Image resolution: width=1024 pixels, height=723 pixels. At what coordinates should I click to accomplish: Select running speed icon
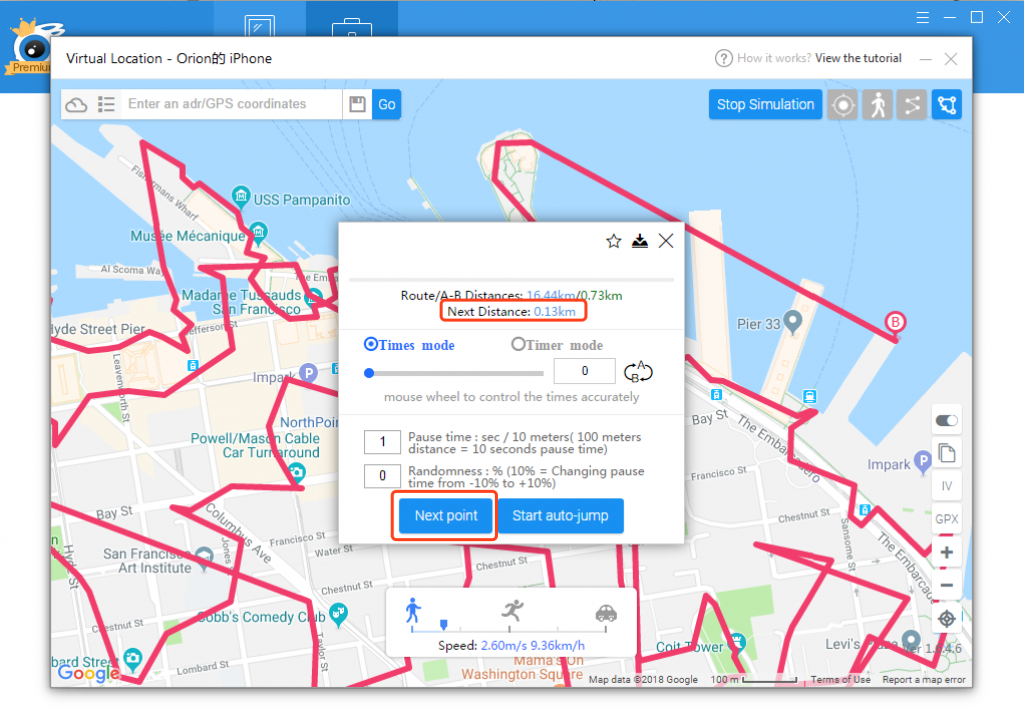pos(513,610)
